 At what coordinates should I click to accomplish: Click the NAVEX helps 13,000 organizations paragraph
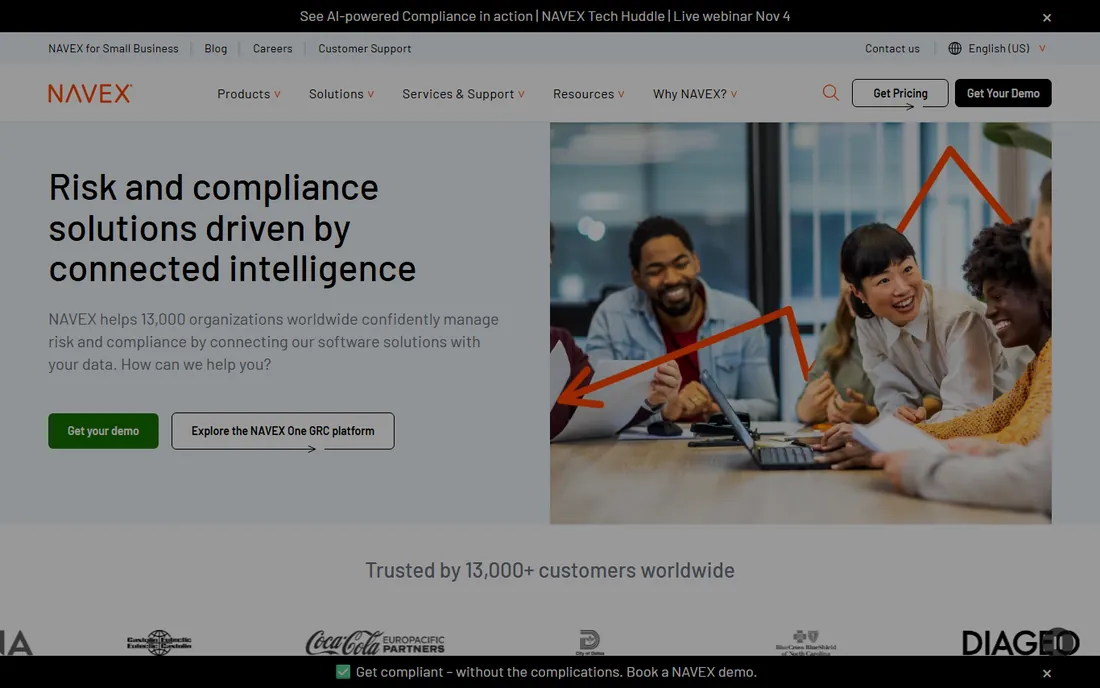tap(274, 342)
